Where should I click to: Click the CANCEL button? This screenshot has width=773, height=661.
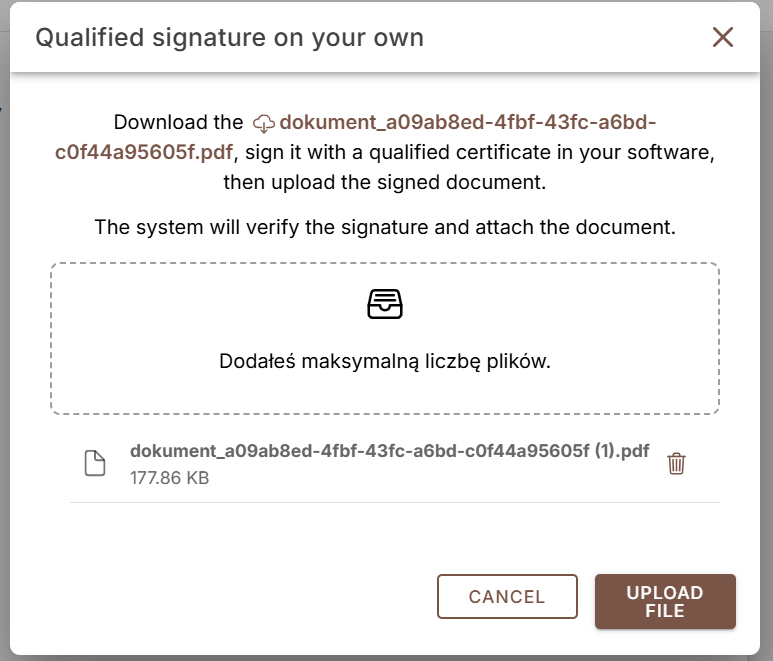507,596
